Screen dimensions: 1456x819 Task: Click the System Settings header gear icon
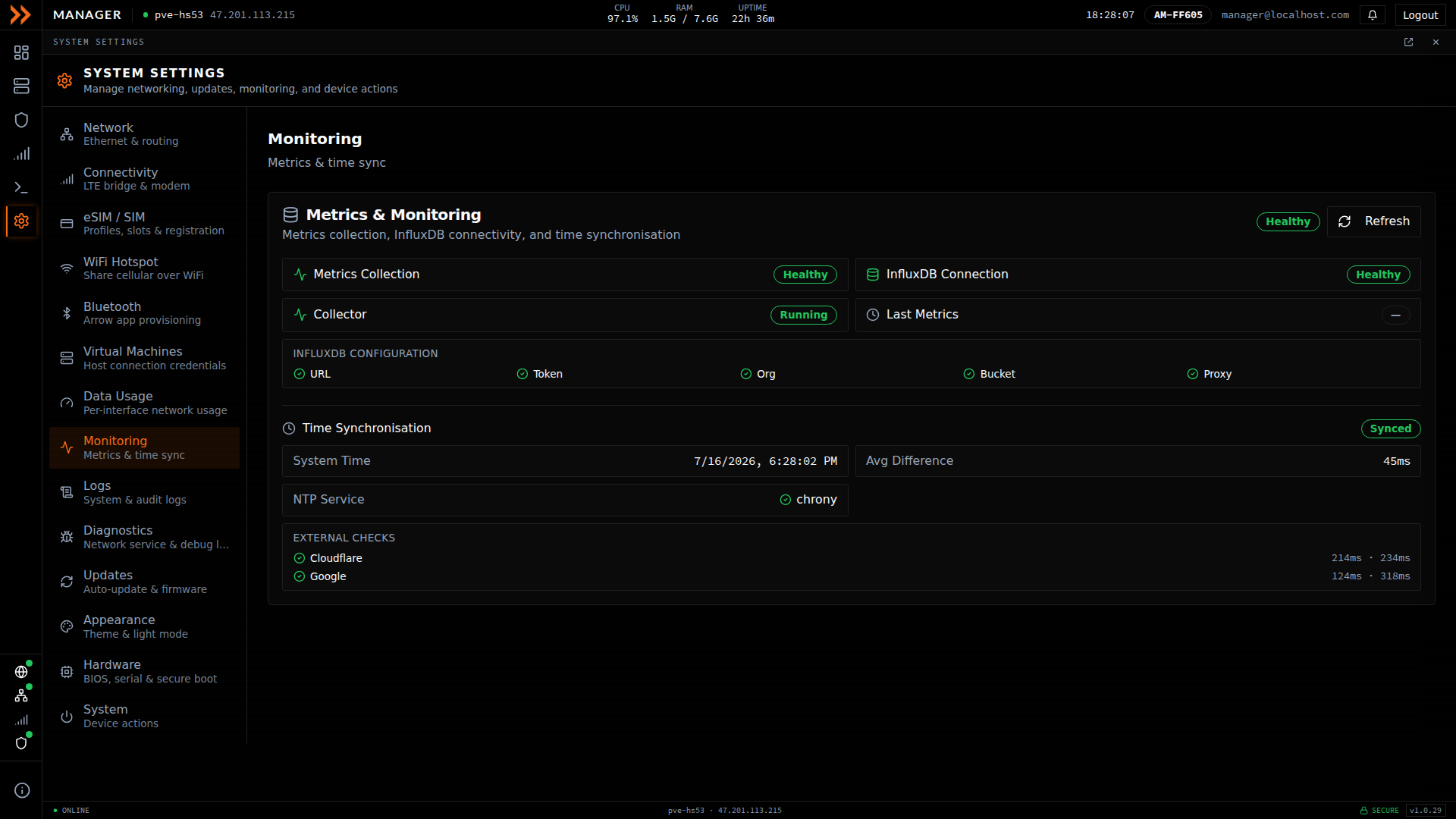[x=64, y=80]
